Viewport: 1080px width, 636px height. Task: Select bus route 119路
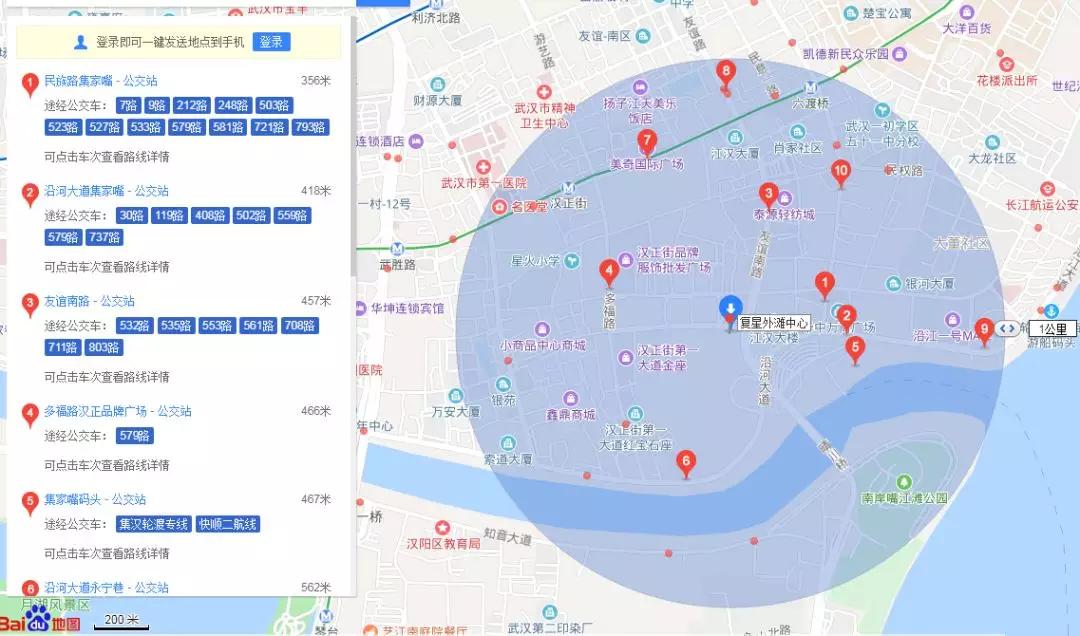tap(169, 216)
